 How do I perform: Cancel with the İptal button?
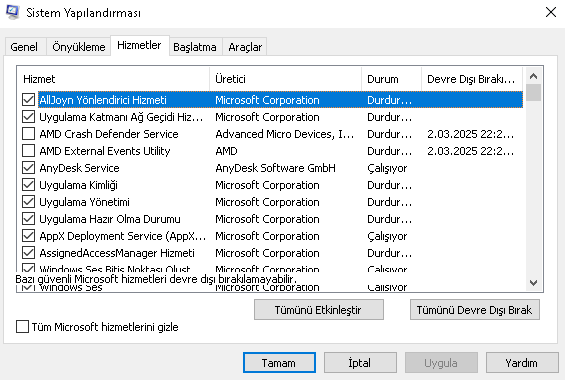coord(360,363)
